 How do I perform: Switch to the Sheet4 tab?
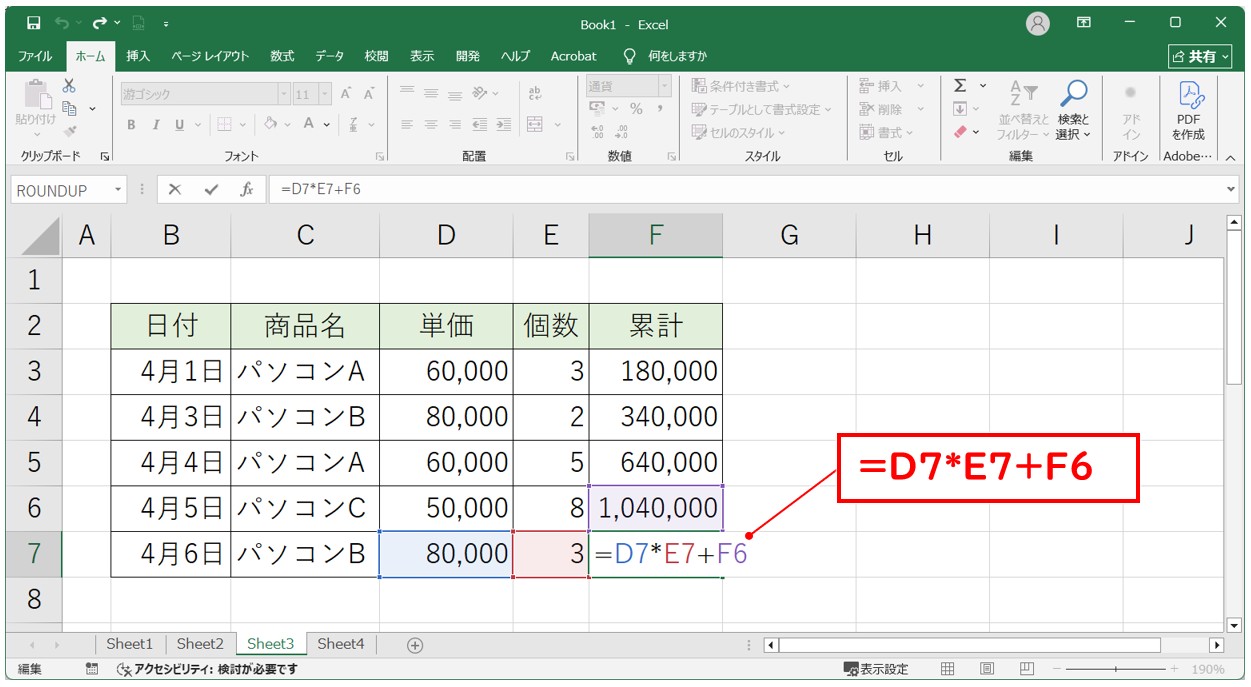[x=341, y=644]
